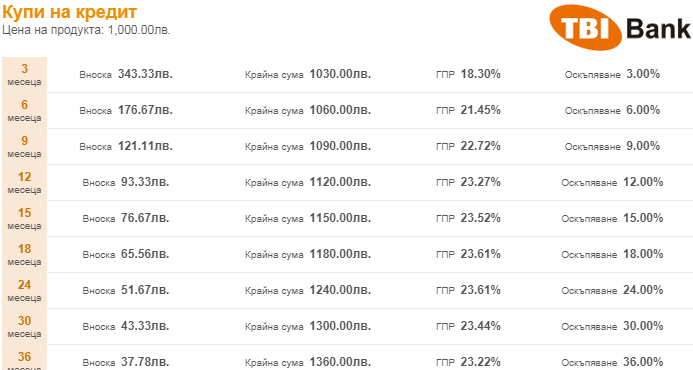693x370 pixels.
Task: Choose the 36 месеца credit period
Action: [24, 358]
